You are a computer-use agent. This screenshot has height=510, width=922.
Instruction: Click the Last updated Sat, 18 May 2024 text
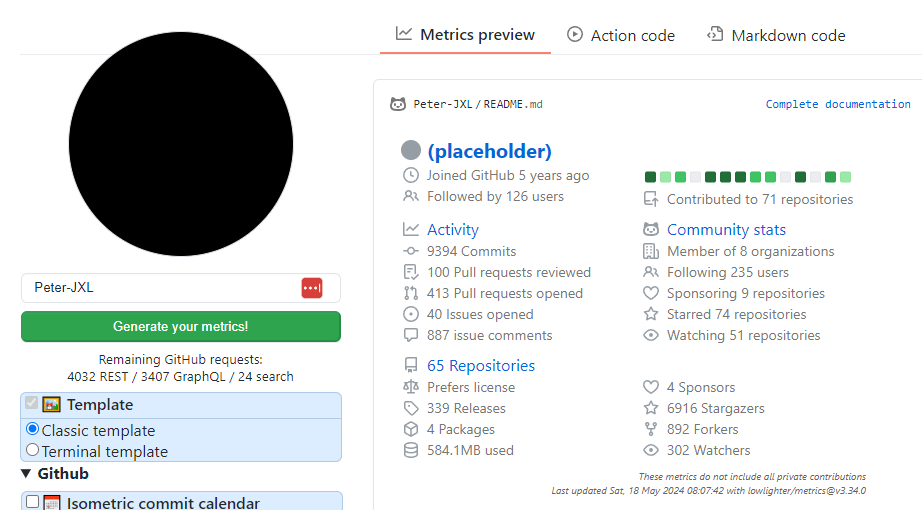[x=709, y=491]
